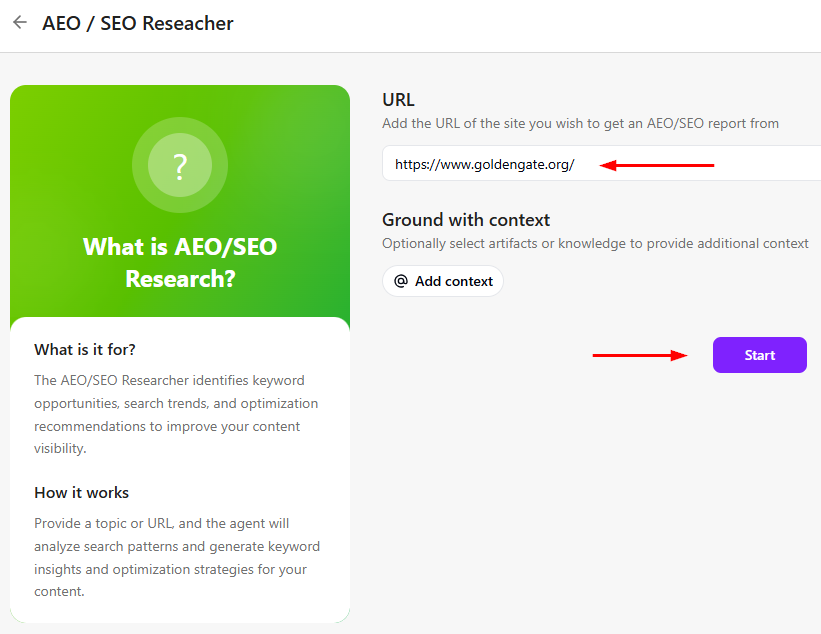Click the URL helper text about AEO/SEO reports
The width and height of the screenshot is (821, 634).
(579, 123)
